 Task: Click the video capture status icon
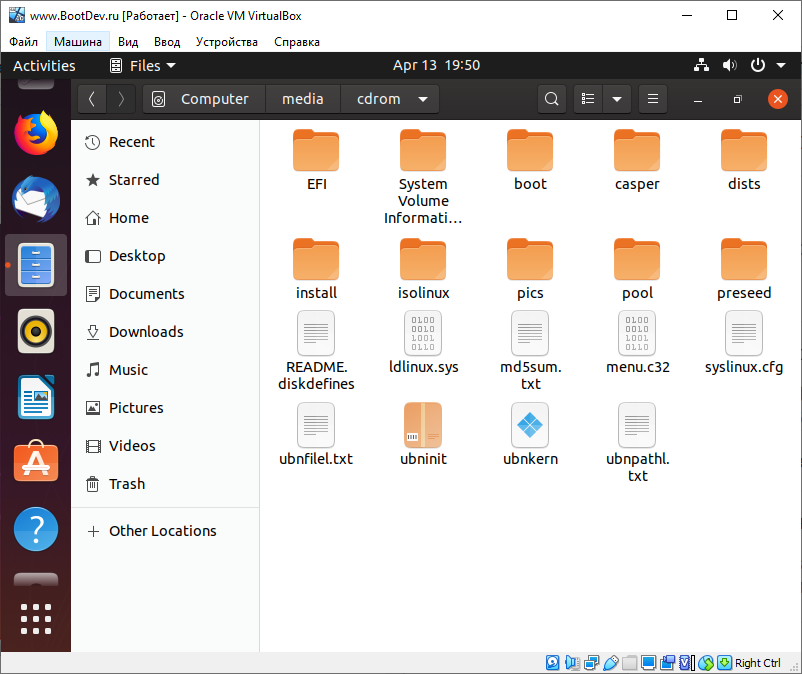(x=669, y=663)
